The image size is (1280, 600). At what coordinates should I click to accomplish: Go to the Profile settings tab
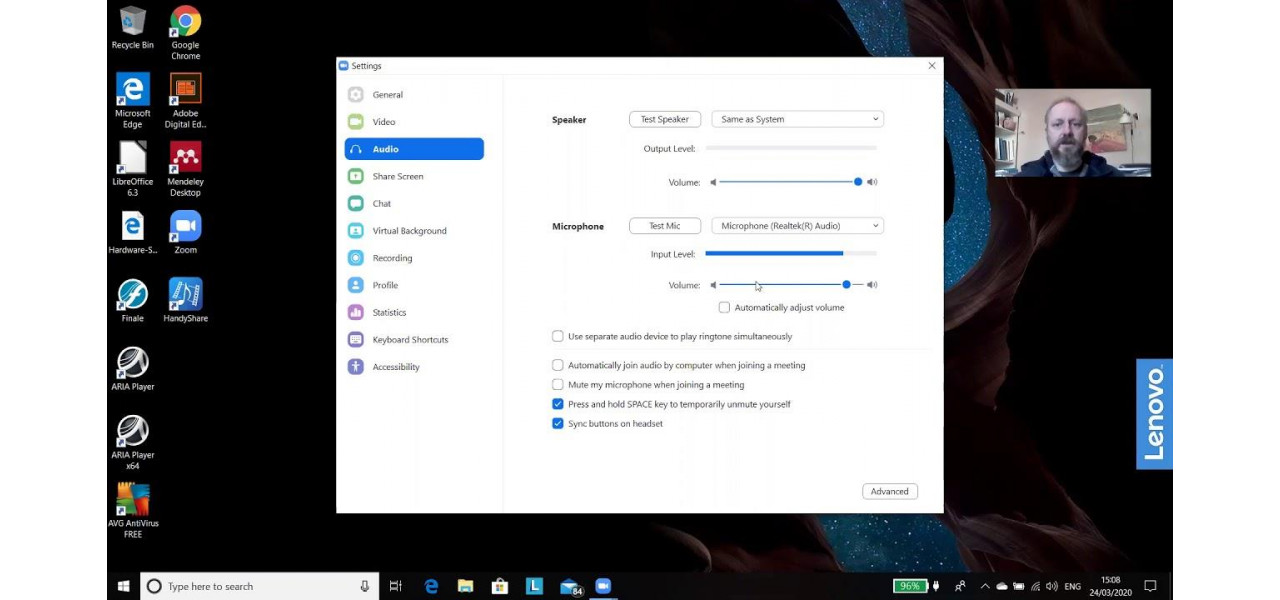coord(385,285)
